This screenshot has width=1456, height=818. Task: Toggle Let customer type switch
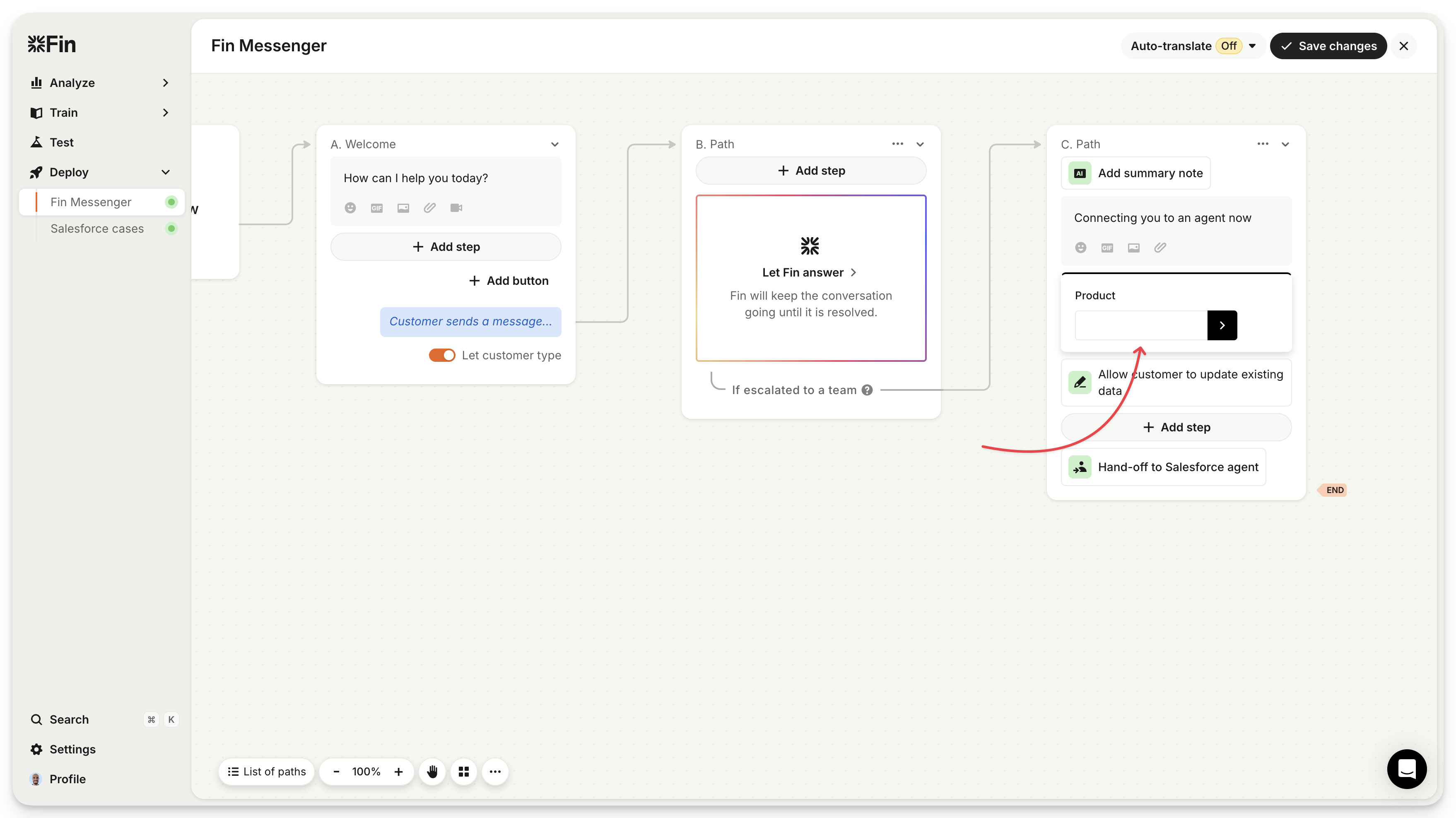click(442, 355)
